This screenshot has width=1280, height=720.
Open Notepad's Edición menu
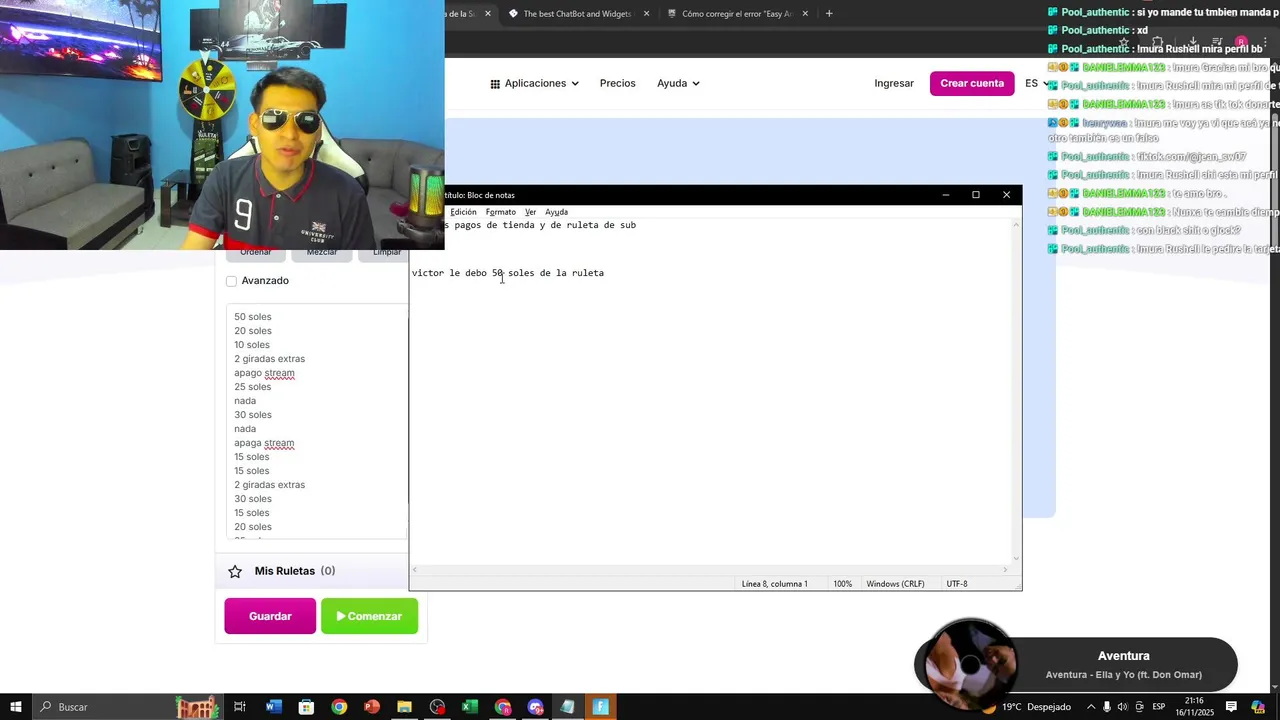click(x=463, y=212)
